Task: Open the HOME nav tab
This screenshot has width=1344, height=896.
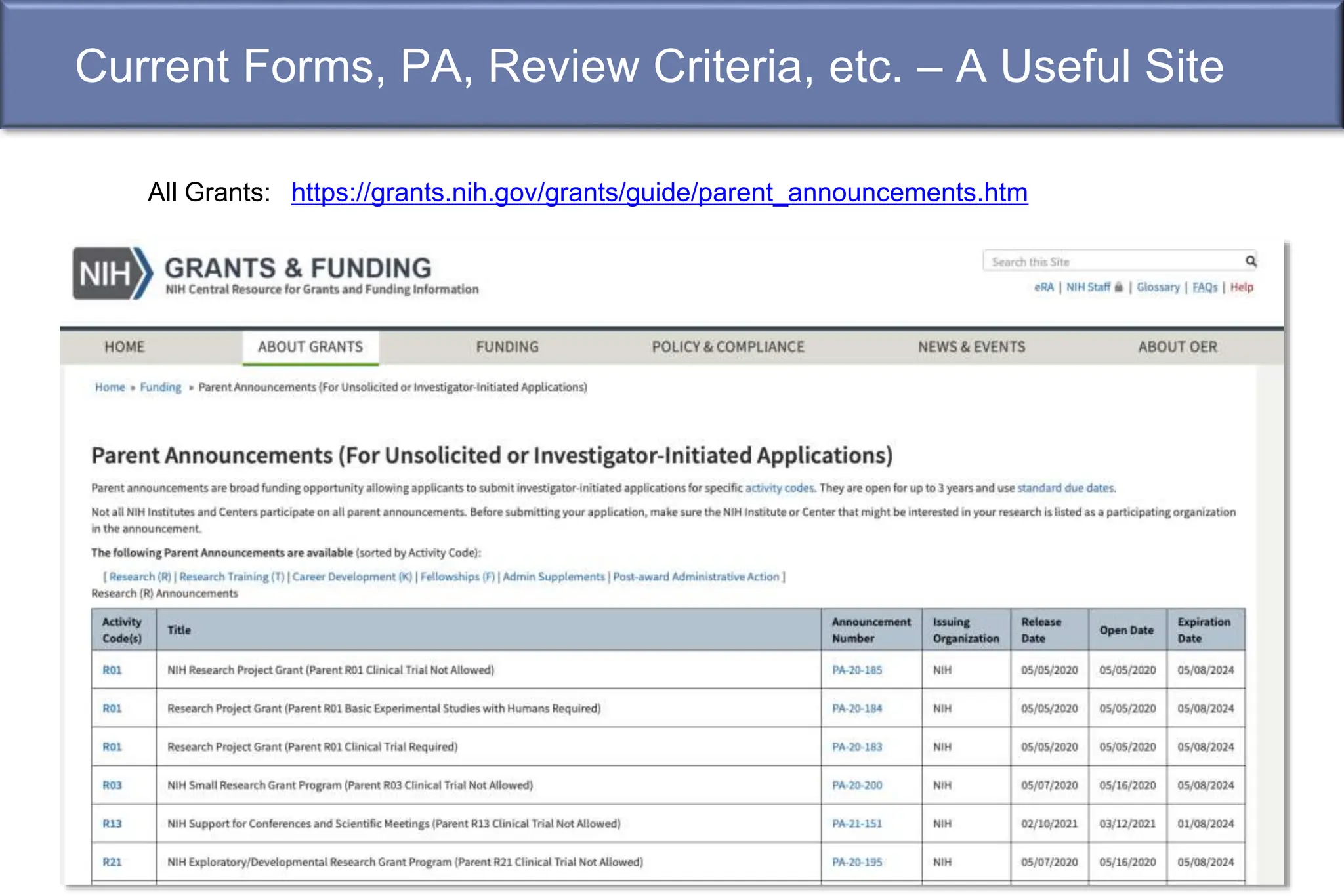Action: pyautogui.click(x=125, y=347)
